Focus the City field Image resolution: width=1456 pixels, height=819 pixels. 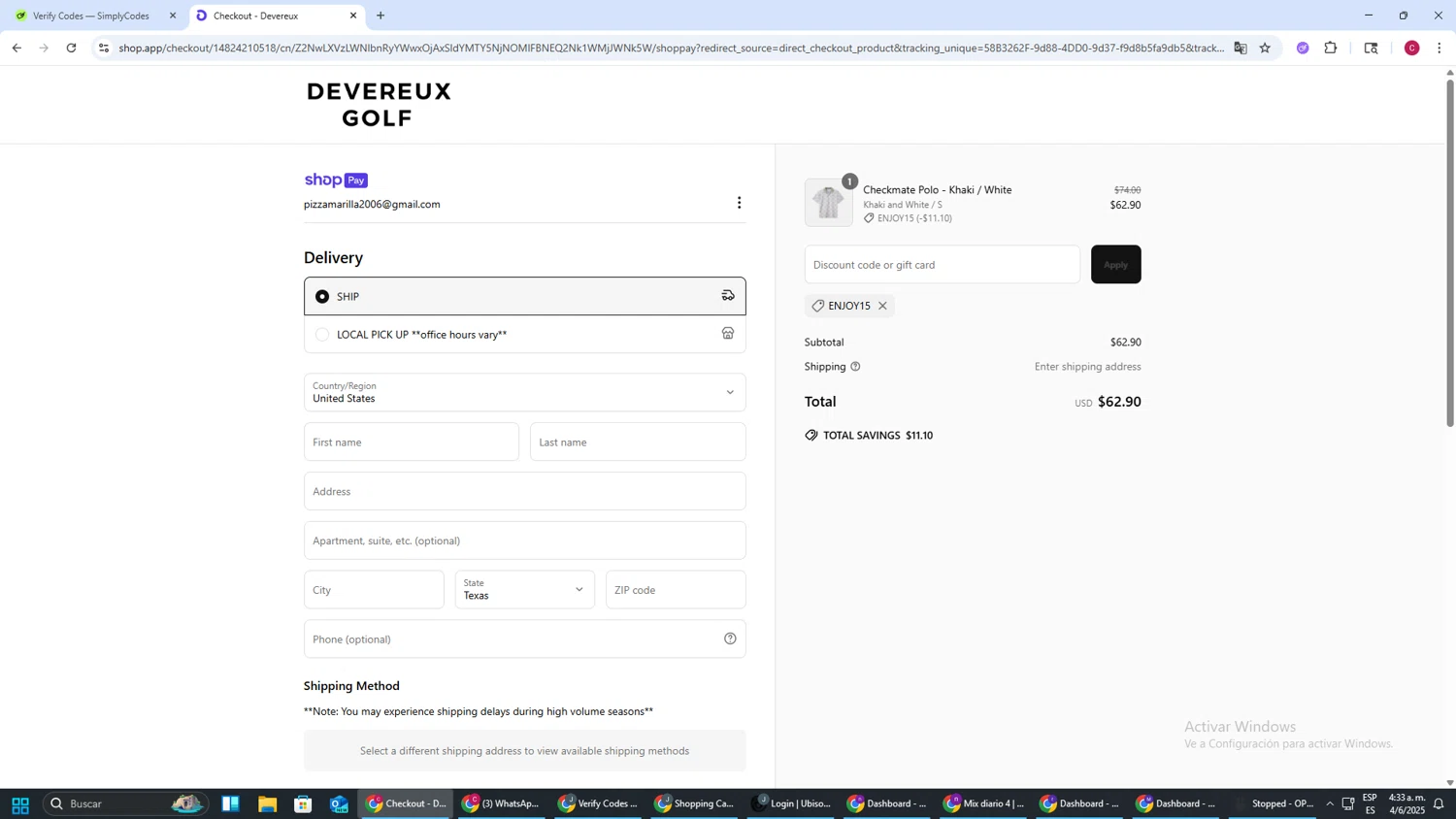(374, 590)
